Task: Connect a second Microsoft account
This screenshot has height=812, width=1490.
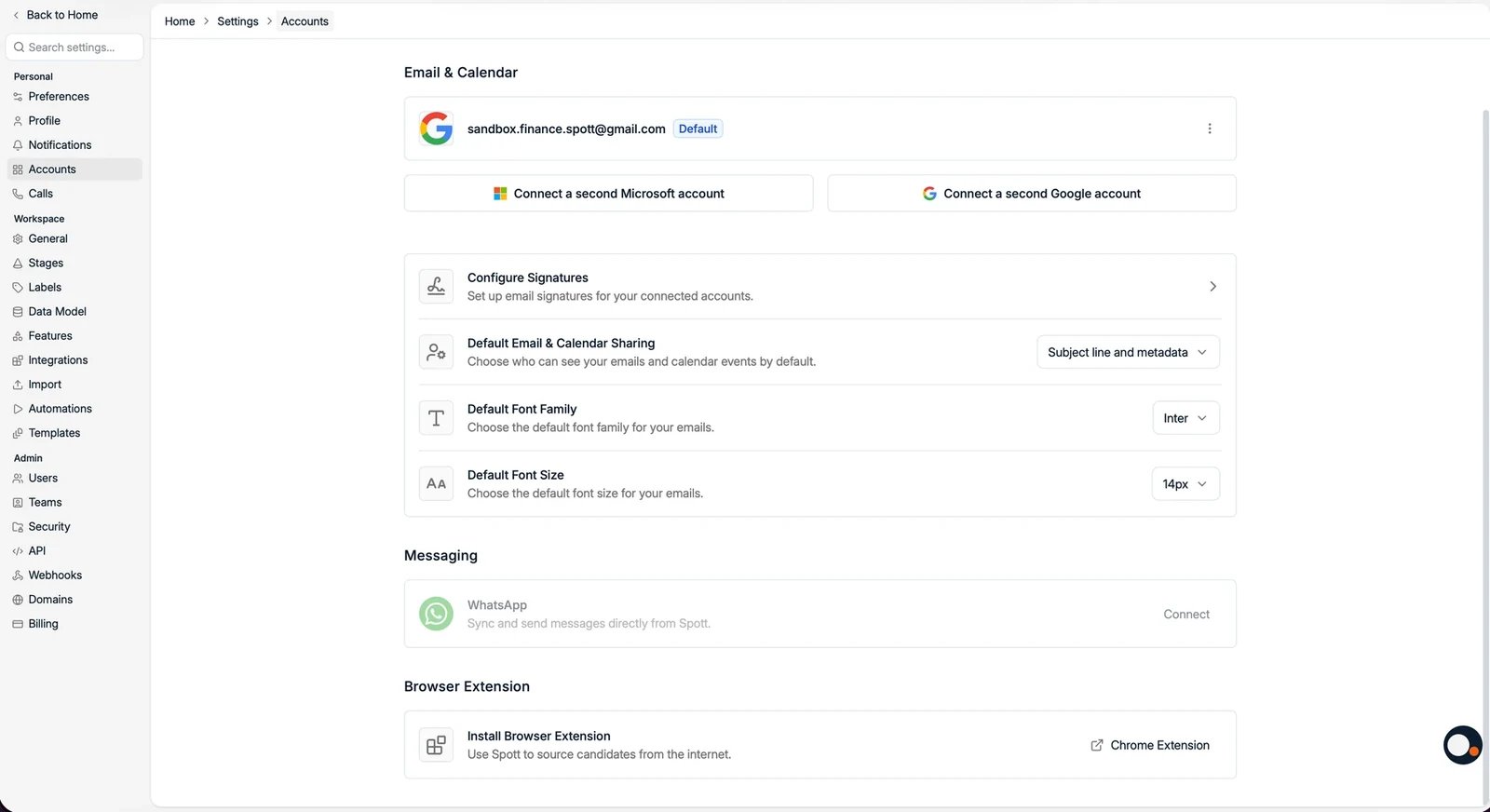Action: point(608,194)
